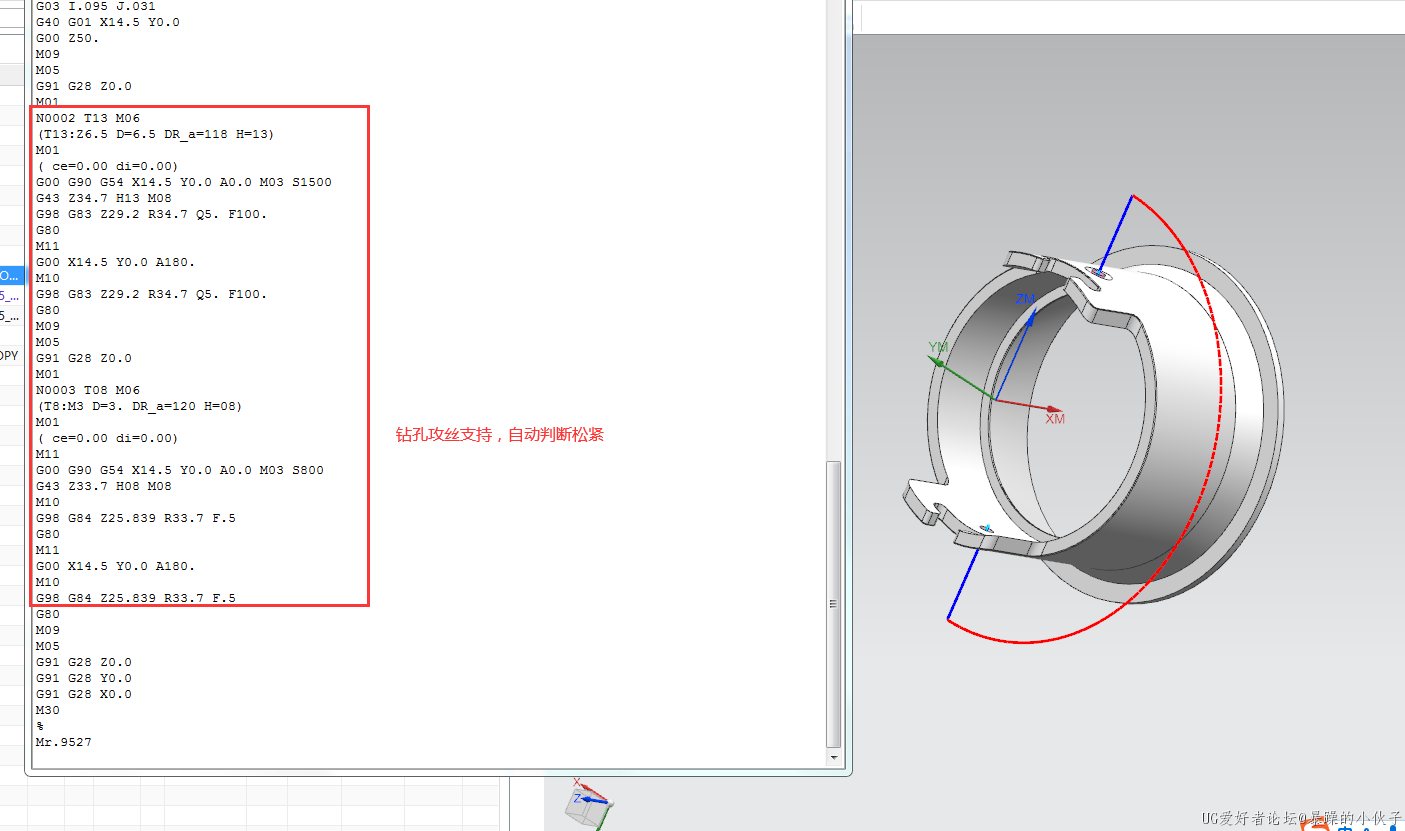This screenshot has height=831, width=1405.
Task: Click the down arrow of the listing scrollbar
Action: pyautogui.click(x=834, y=757)
